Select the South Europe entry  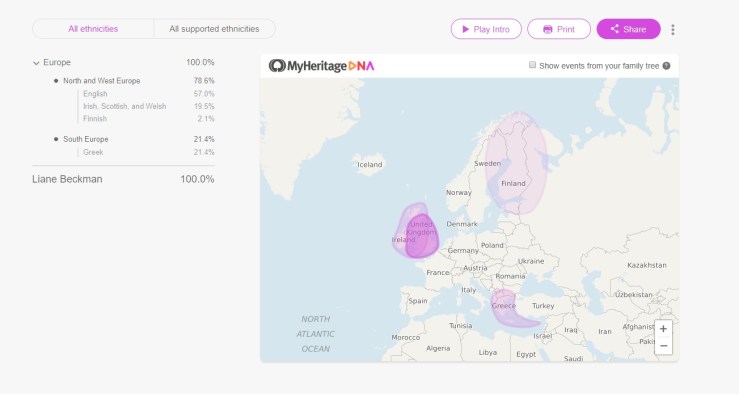coord(86,139)
